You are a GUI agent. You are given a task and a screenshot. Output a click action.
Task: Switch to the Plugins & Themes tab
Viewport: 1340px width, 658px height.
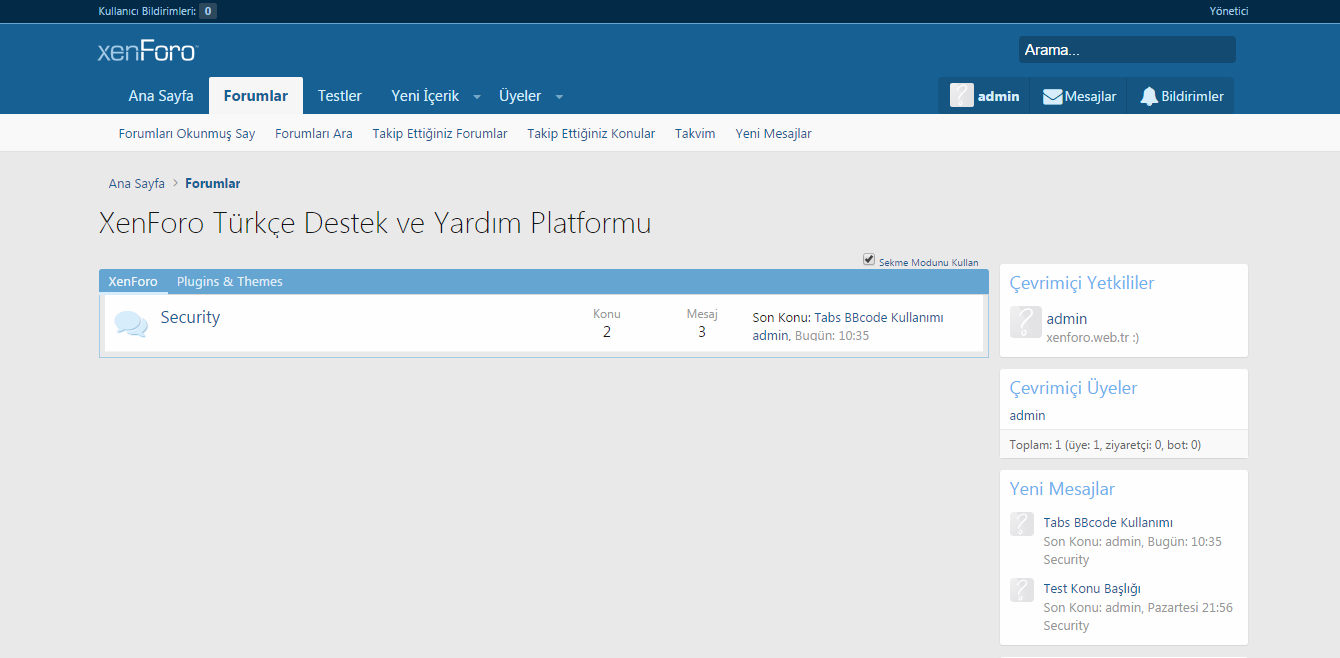coord(230,281)
